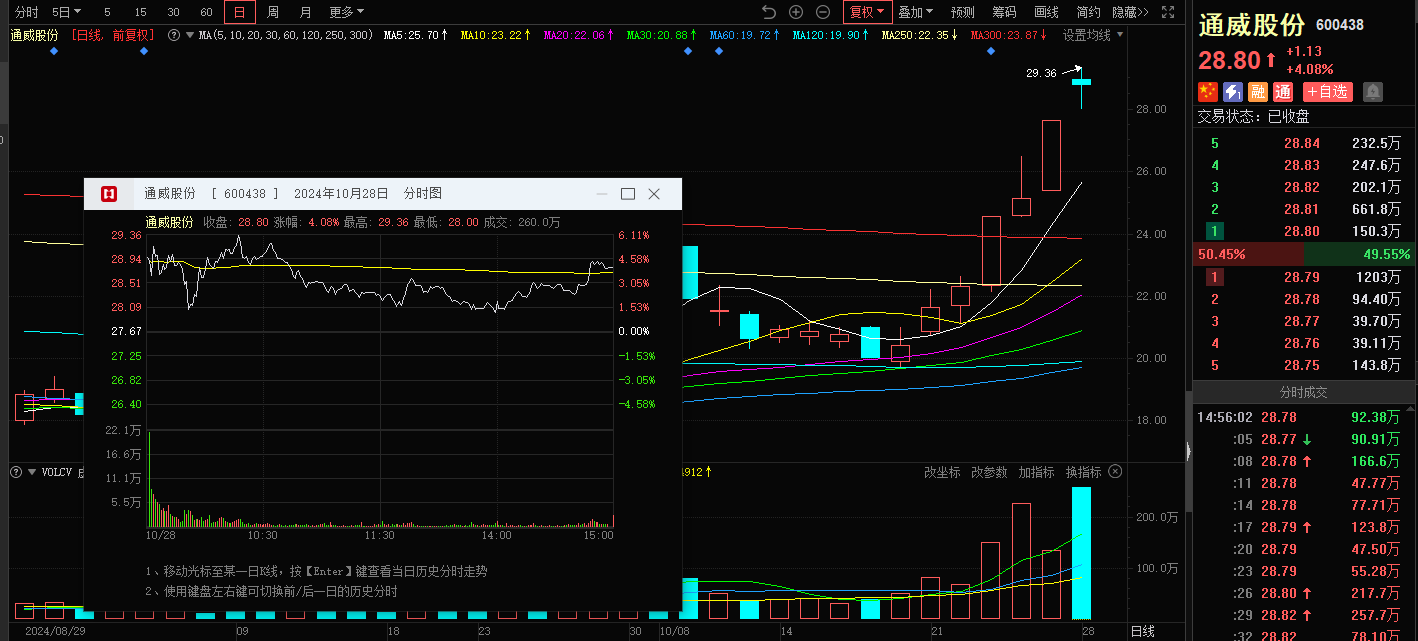Switch to 分时 intraday view
Screen dimensions: 1418x641
point(27,12)
